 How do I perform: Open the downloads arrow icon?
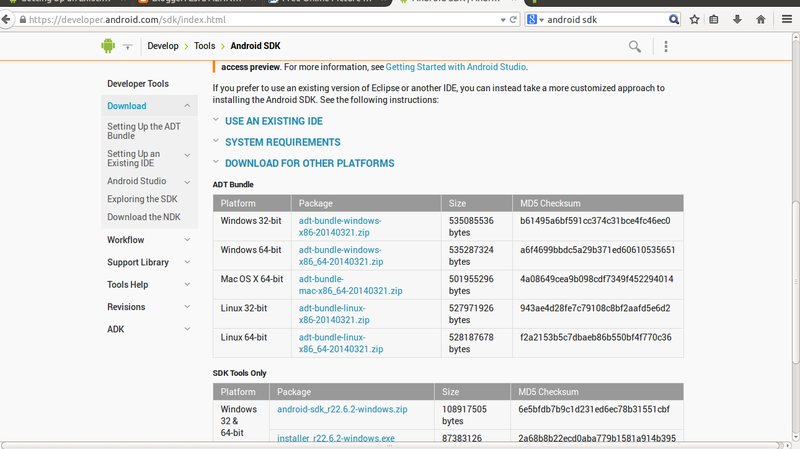pos(737,19)
